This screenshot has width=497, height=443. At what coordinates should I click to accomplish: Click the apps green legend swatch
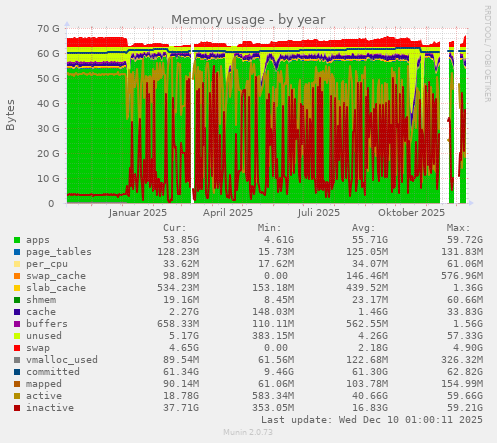pos(17,240)
